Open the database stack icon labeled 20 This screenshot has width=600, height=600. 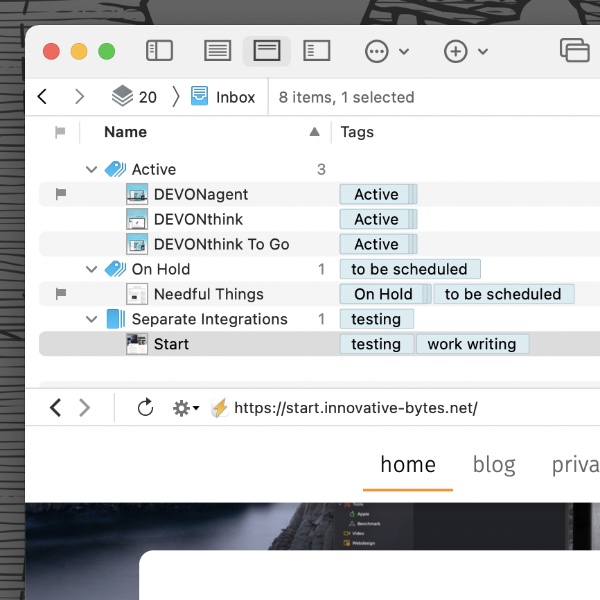[x=122, y=96]
